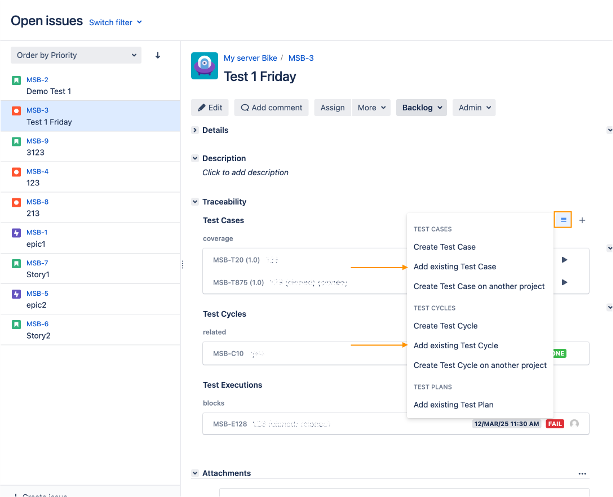
Task: Open the Attachments ellipsis options
Action: (582, 473)
